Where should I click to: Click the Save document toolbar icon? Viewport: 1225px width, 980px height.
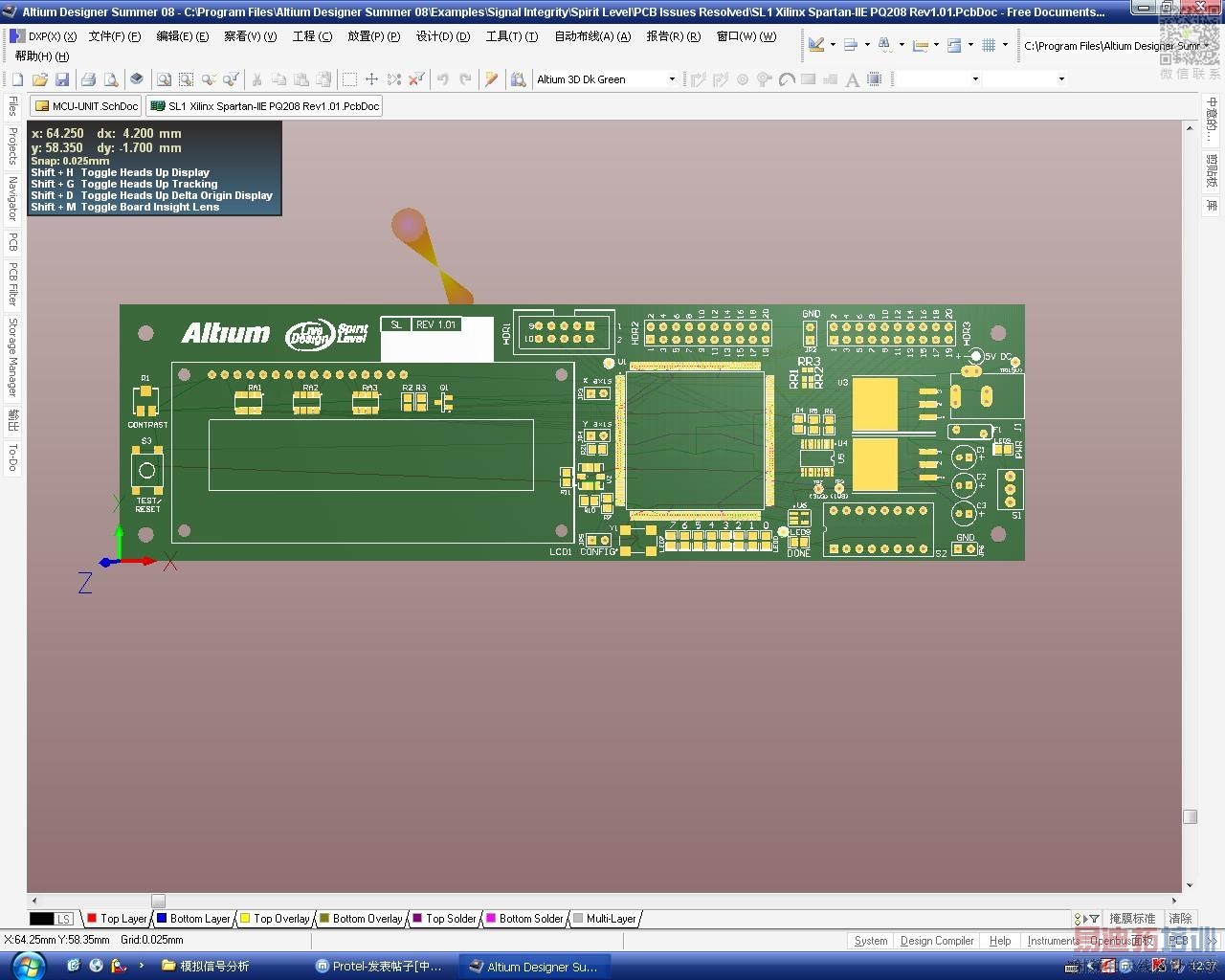62,79
